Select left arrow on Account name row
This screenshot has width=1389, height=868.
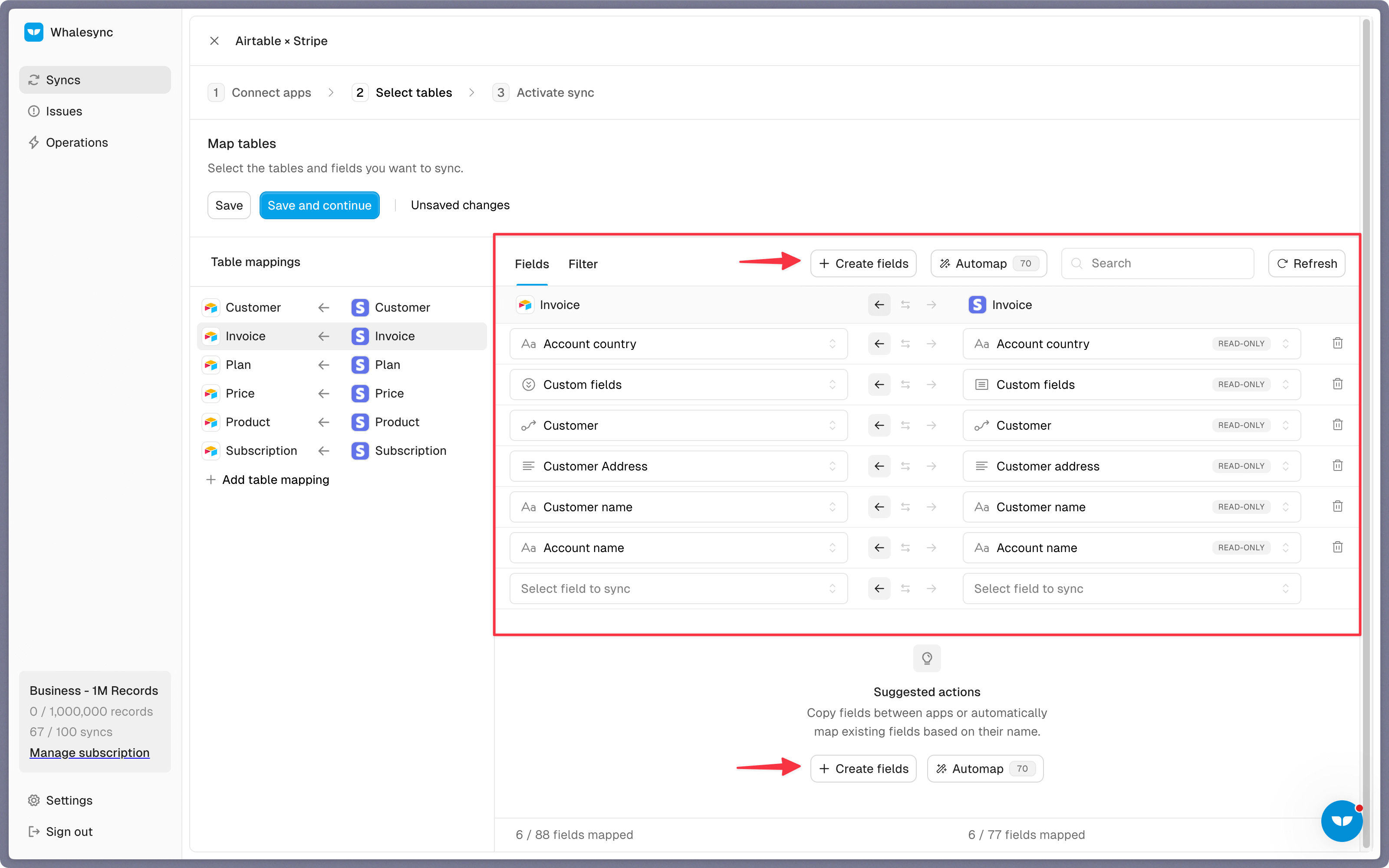879,548
